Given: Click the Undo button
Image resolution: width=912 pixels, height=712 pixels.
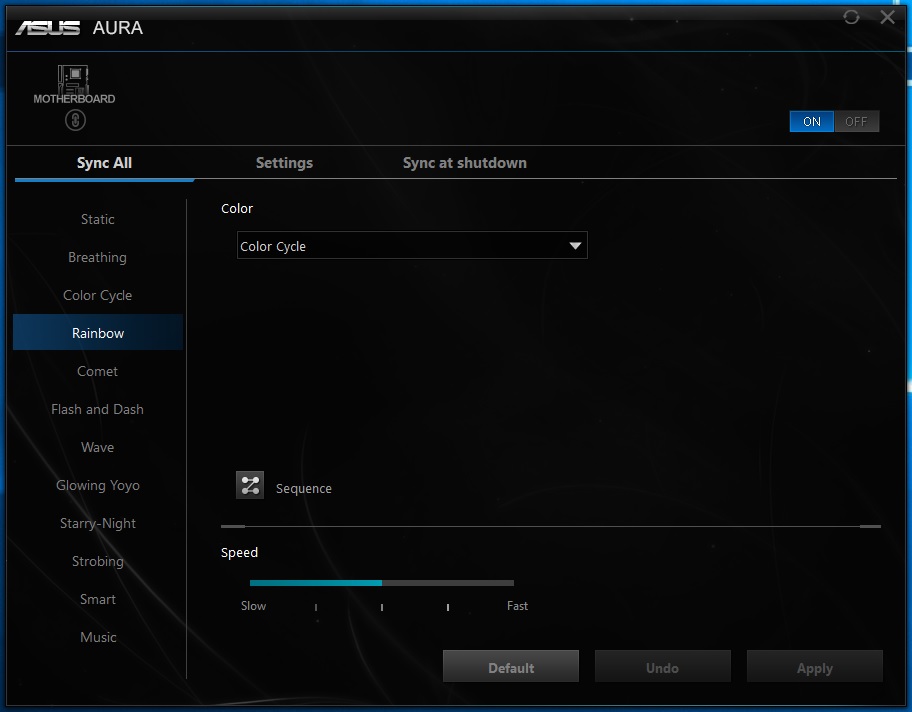Looking at the screenshot, I should [662, 667].
